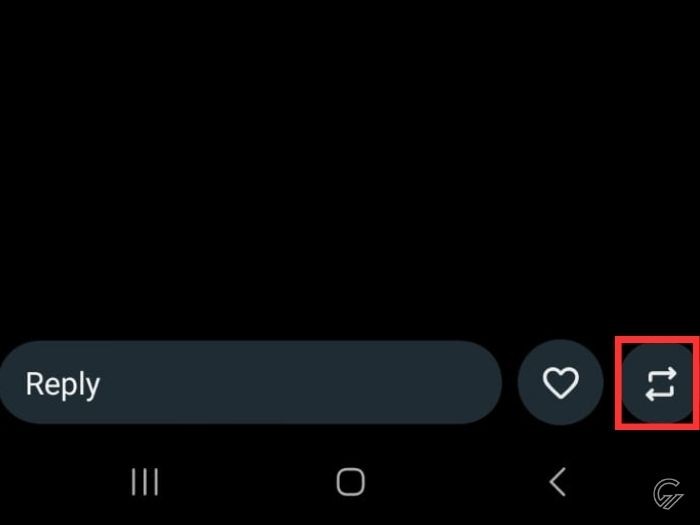
Task: Click the word Reply in the pill
Action: point(62,384)
